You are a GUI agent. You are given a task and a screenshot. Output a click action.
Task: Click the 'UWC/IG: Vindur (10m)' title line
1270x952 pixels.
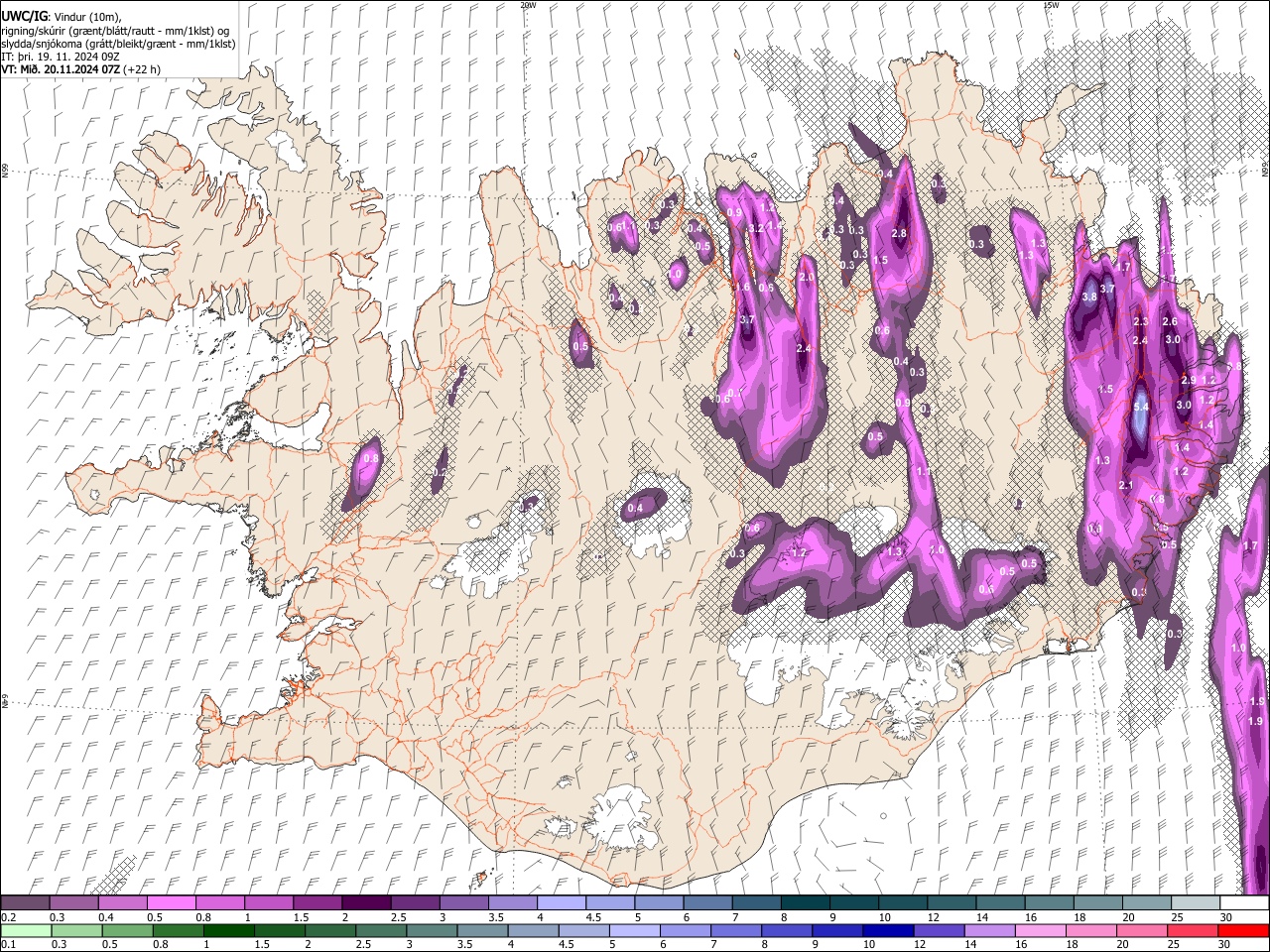[62, 17]
